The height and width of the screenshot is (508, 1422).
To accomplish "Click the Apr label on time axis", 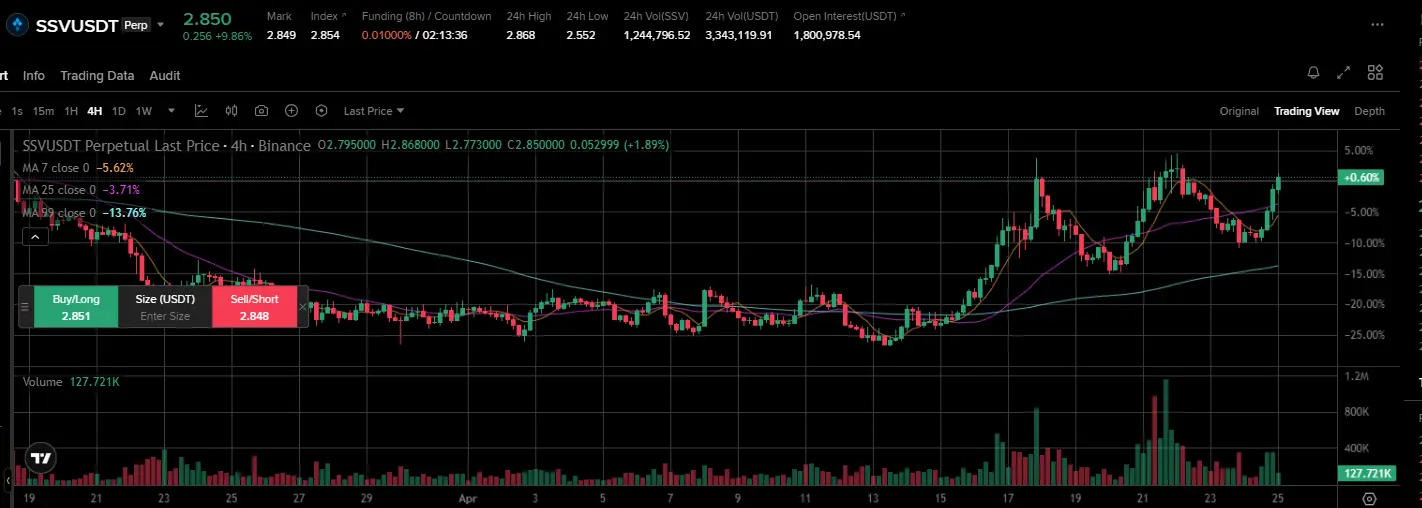I will pos(468,497).
